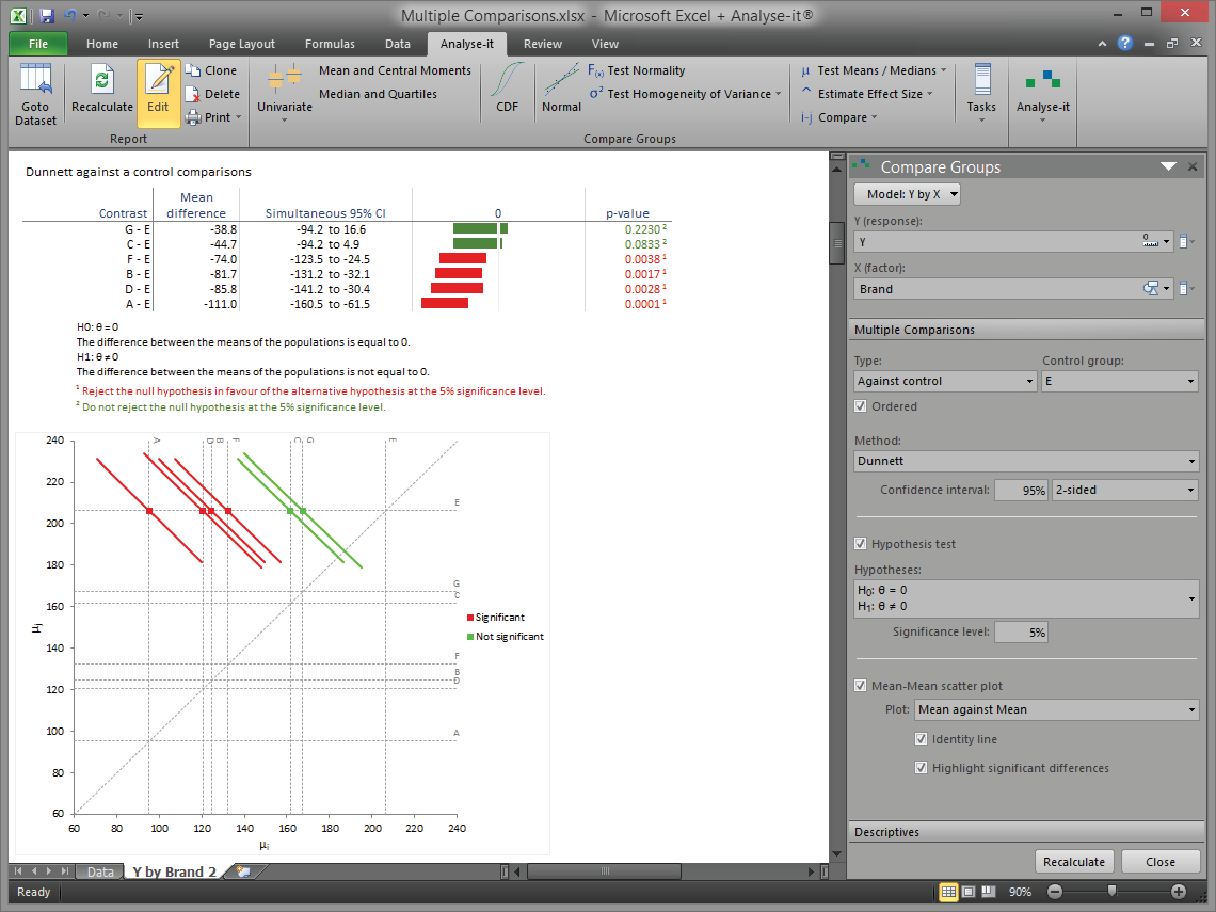
Task: Switch to the Page Layout ribbon tab
Action: (x=241, y=44)
